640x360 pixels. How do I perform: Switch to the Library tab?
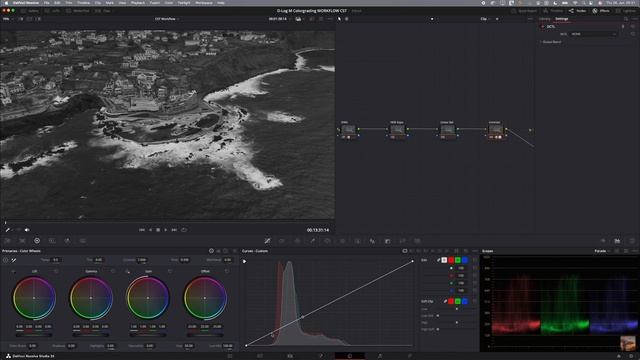545,19
